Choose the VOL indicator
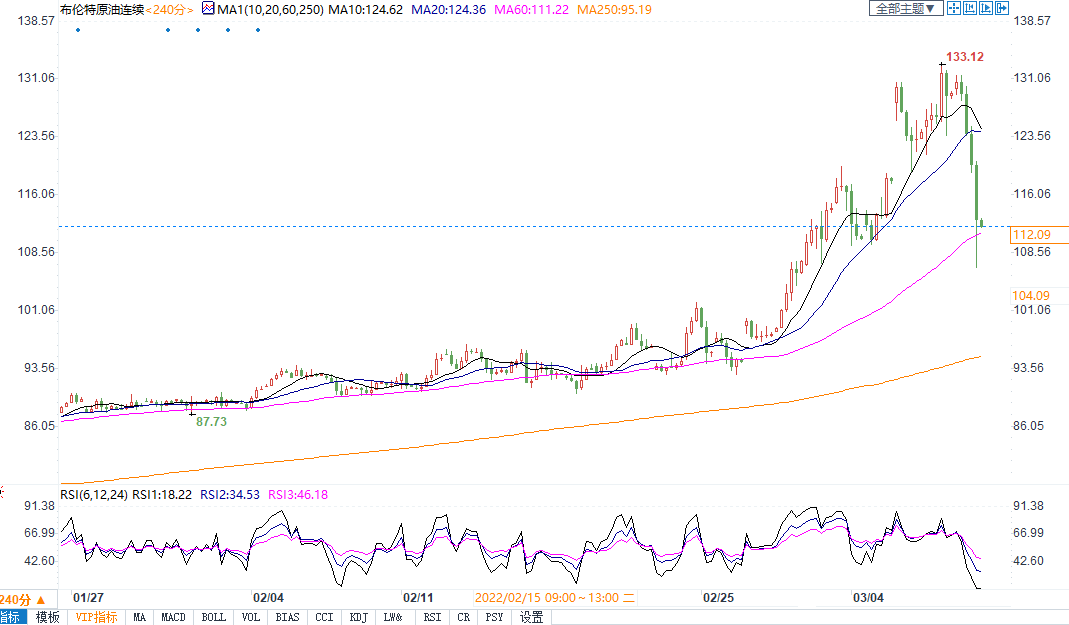 (x=251, y=617)
